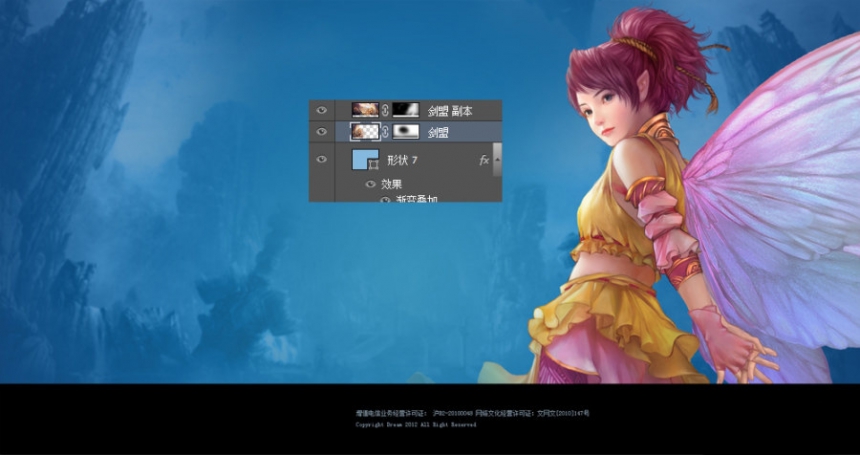
Task: Collapse effects arrow beside the fx icon
Action: point(497,160)
